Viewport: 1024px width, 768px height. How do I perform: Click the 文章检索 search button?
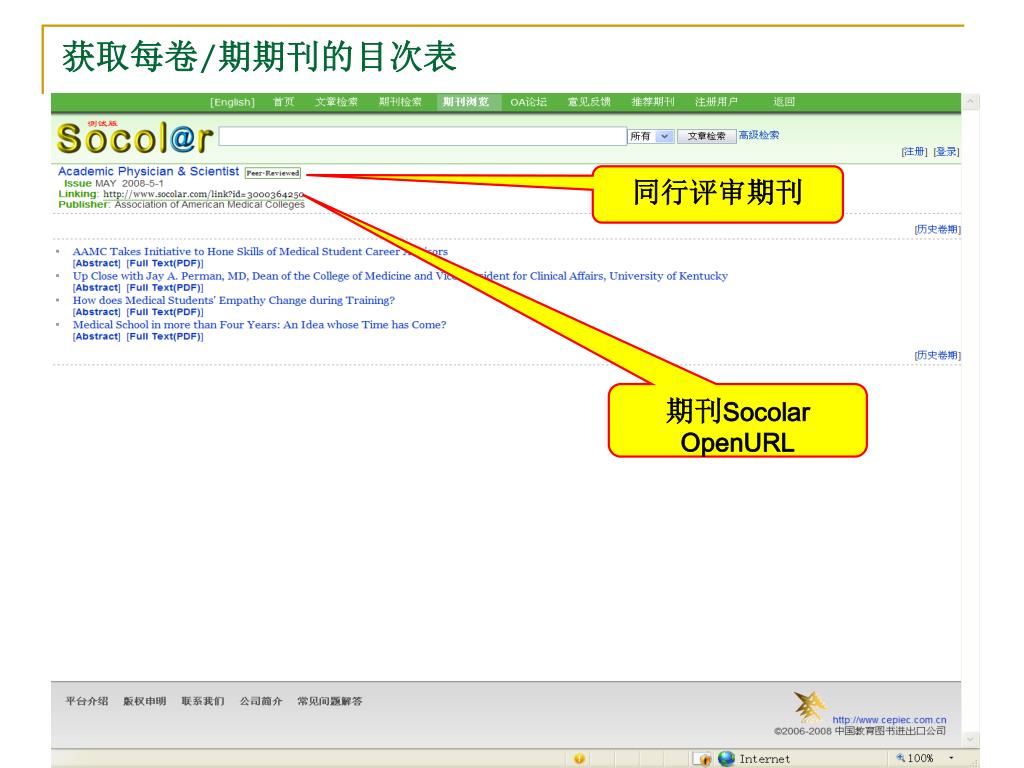[707, 136]
